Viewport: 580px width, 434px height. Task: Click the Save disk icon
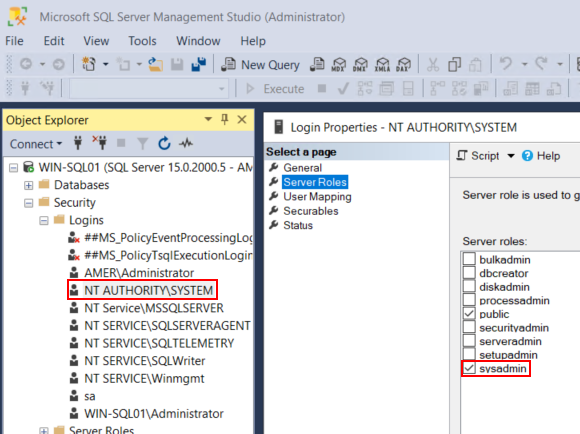pos(177,65)
